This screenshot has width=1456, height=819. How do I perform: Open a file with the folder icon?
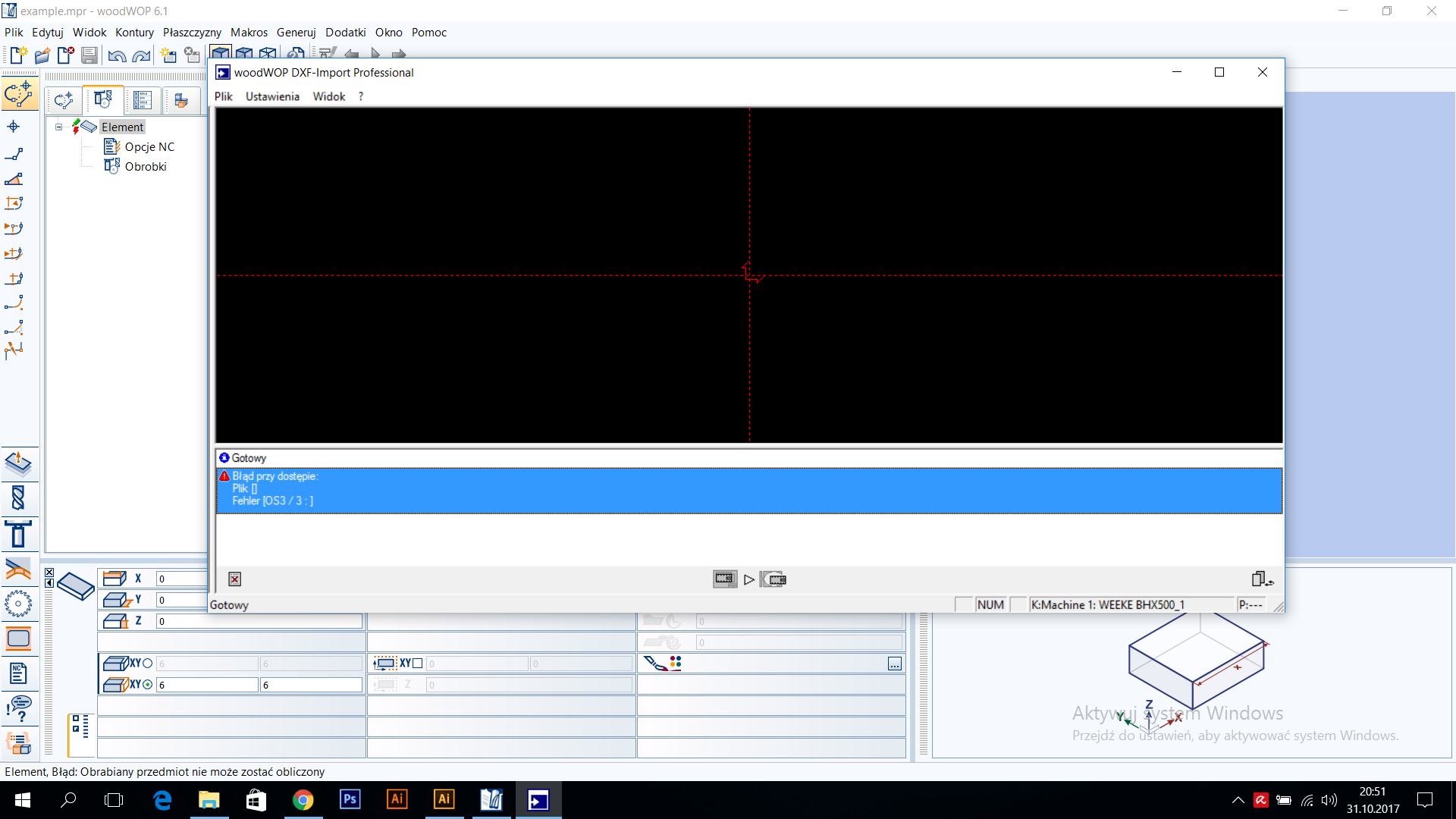42,55
